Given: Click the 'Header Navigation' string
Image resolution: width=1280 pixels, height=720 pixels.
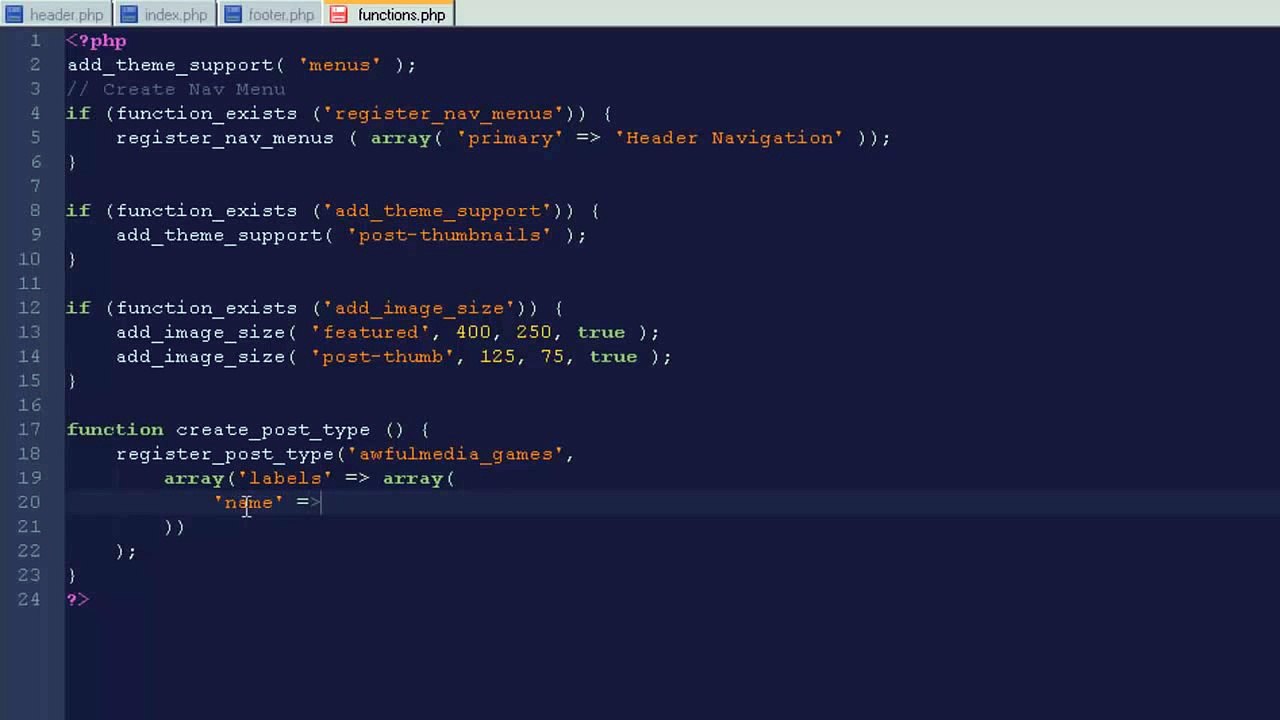Looking at the screenshot, I should pos(729,138).
